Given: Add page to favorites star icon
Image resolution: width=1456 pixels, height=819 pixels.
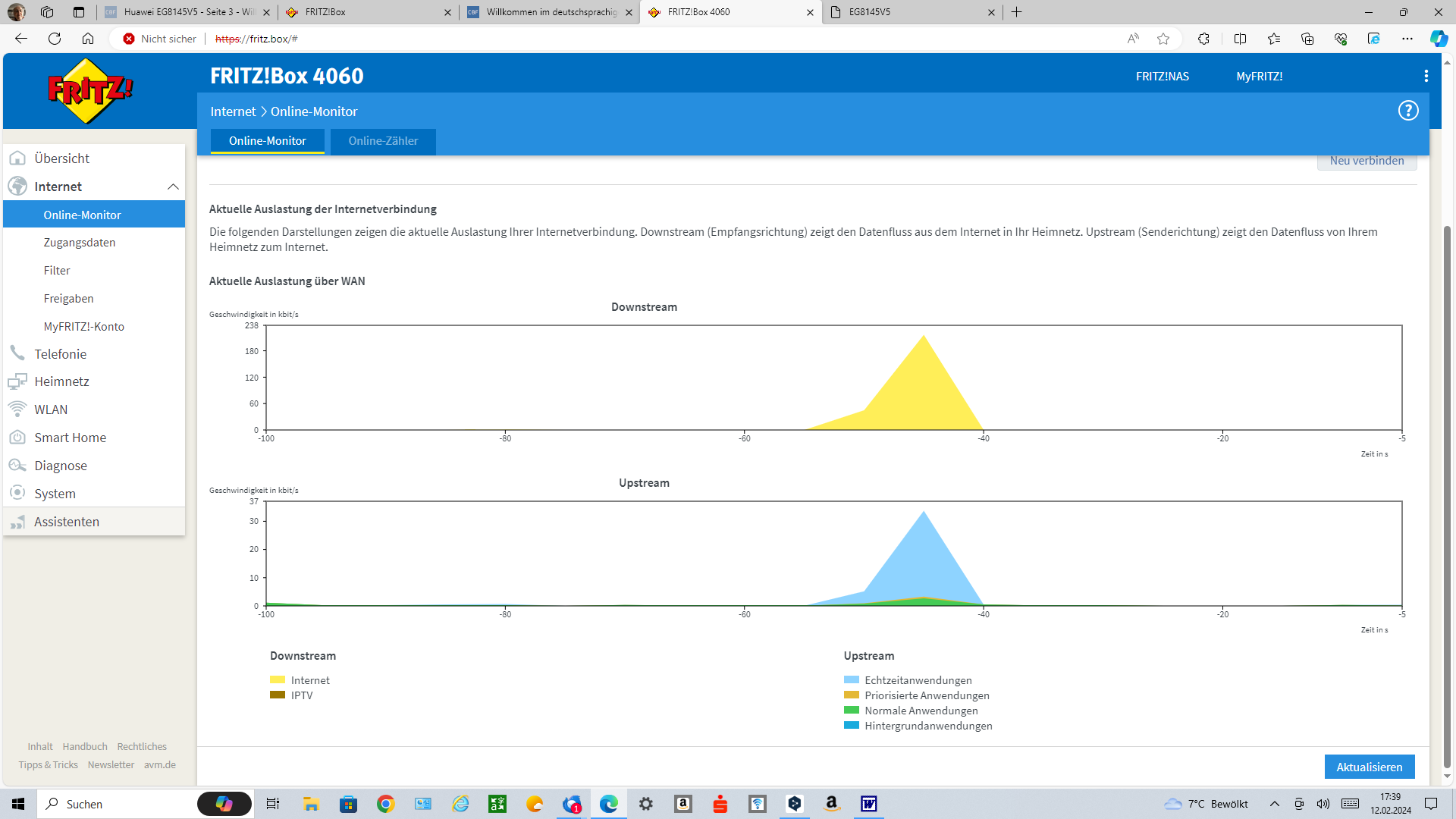Looking at the screenshot, I should click(x=1163, y=39).
